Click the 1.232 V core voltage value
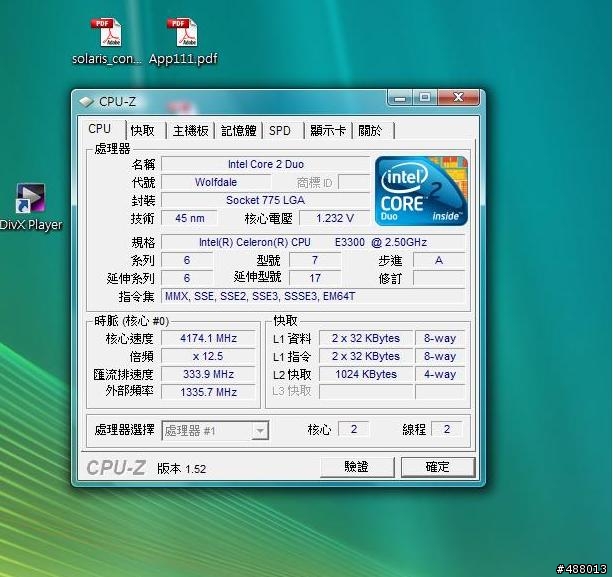 tap(335, 218)
